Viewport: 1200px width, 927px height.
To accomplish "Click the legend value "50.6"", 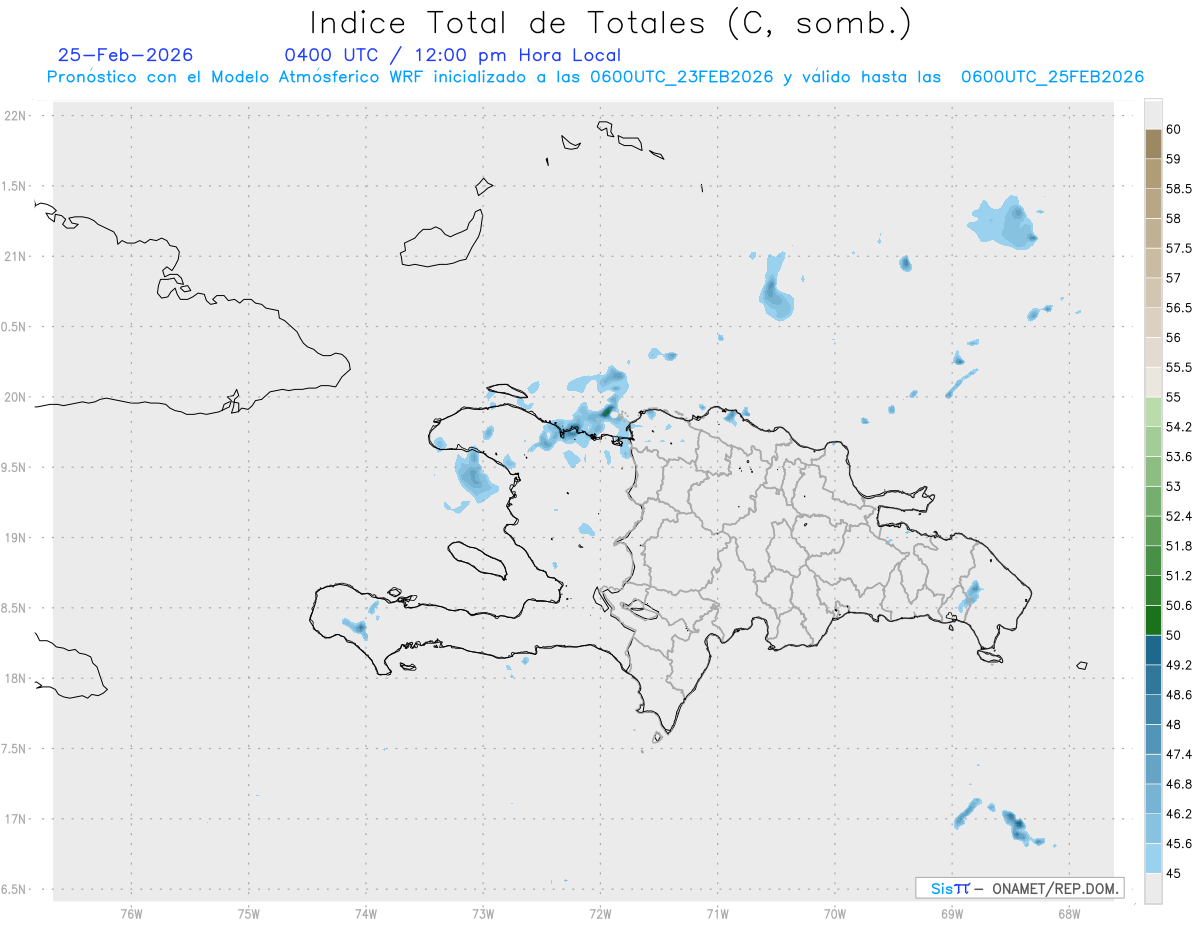I will [1179, 606].
